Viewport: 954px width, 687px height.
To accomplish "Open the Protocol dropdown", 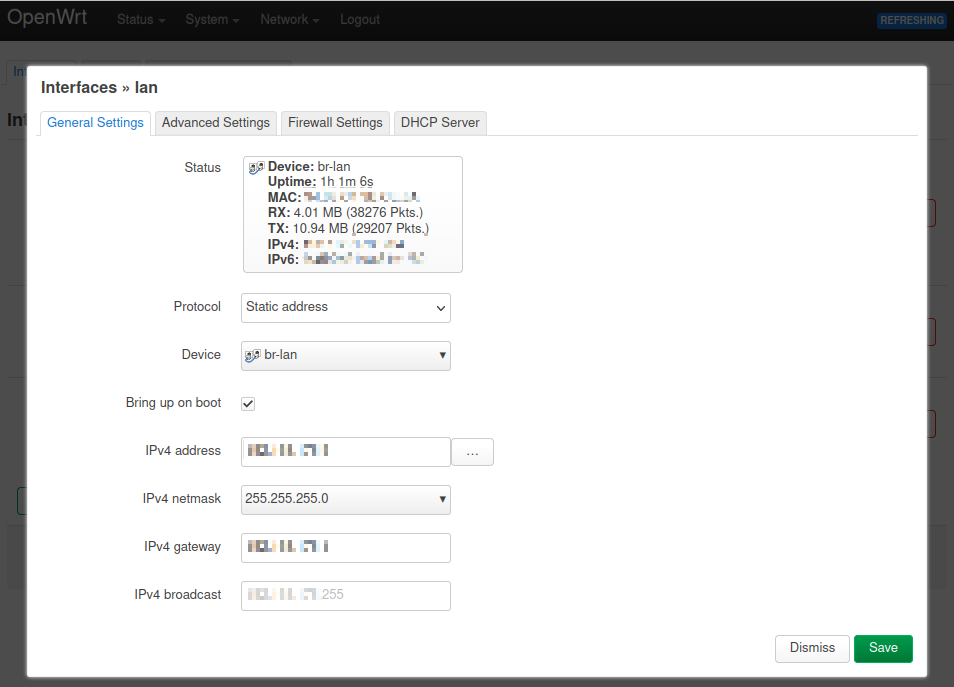I will click(x=346, y=307).
